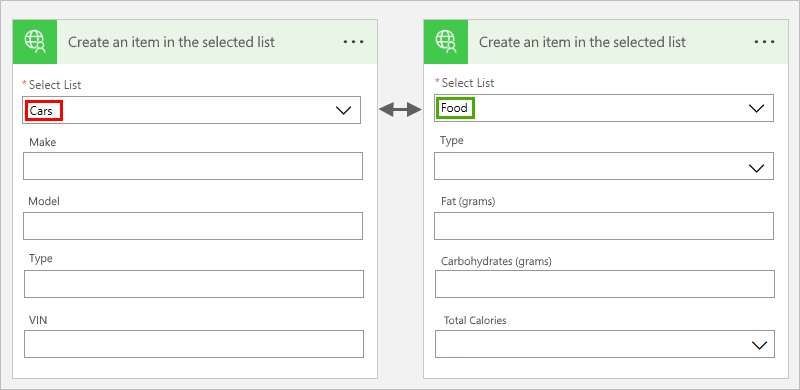The width and height of the screenshot is (800, 390).
Task: Click the Food card title header
Action: point(582,42)
